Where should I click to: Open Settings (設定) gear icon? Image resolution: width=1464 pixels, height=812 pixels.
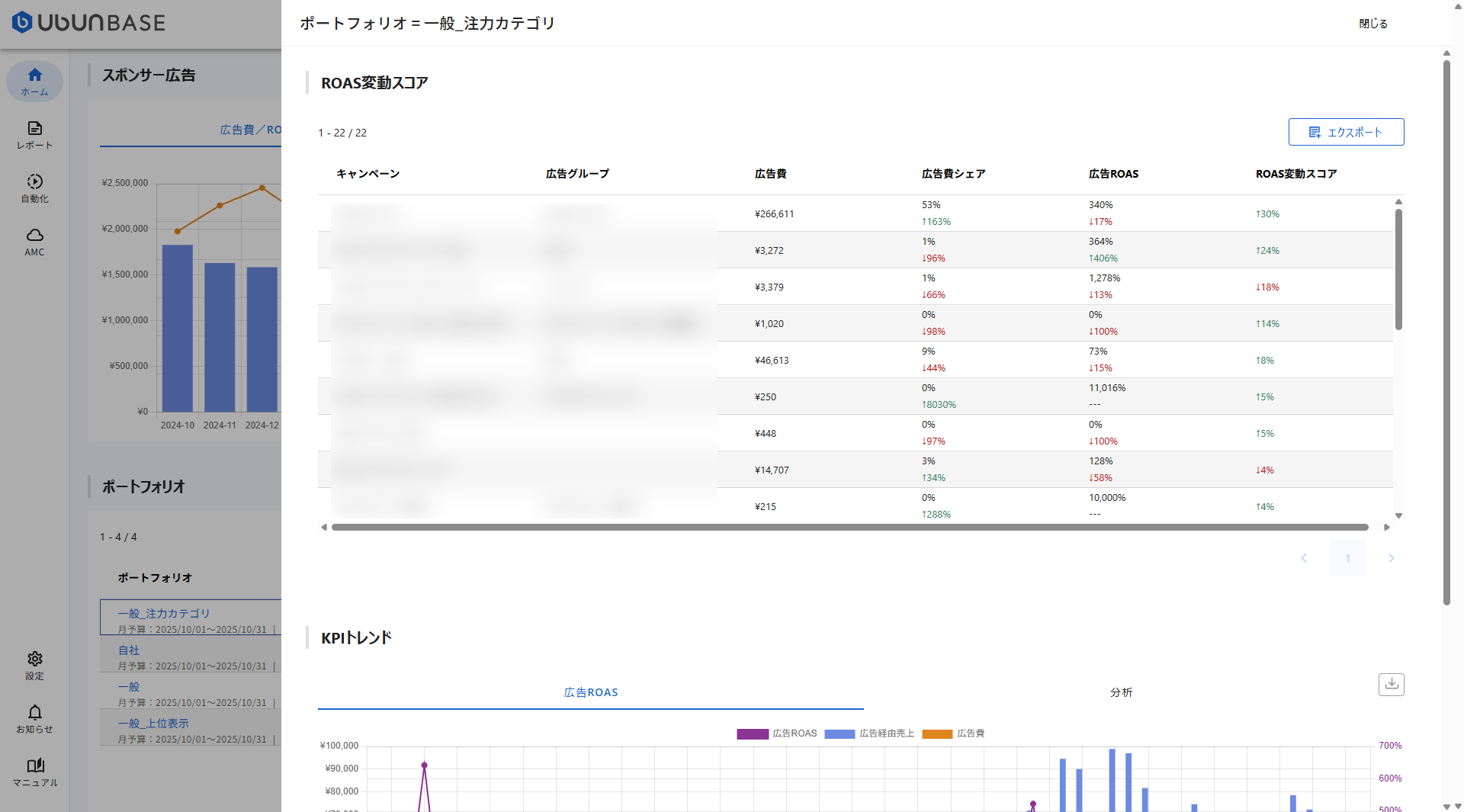pos(34,665)
